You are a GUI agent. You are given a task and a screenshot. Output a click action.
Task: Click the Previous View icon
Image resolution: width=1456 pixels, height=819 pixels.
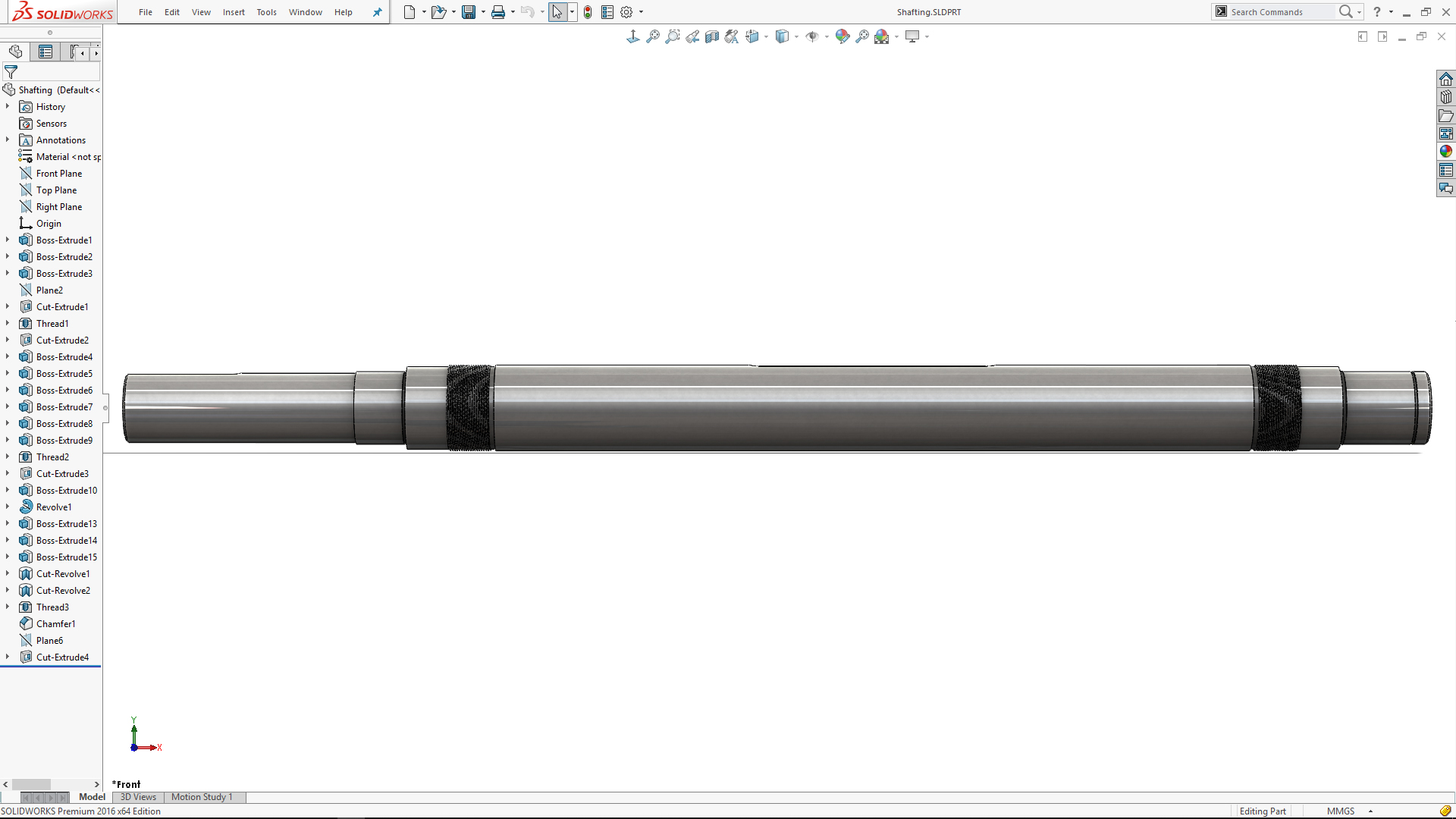click(x=692, y=36)
